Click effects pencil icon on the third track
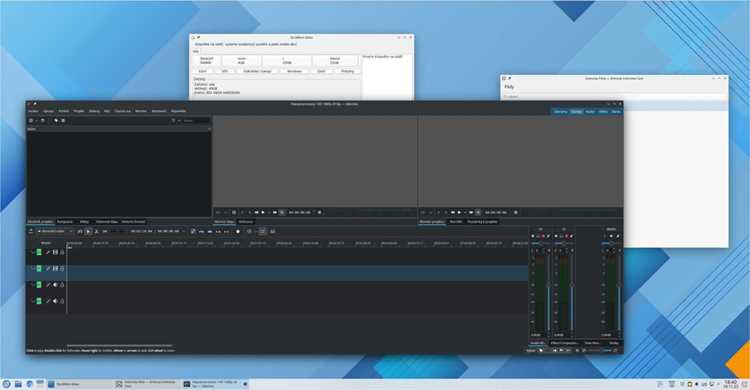750x390 pixels. [48, 285]
